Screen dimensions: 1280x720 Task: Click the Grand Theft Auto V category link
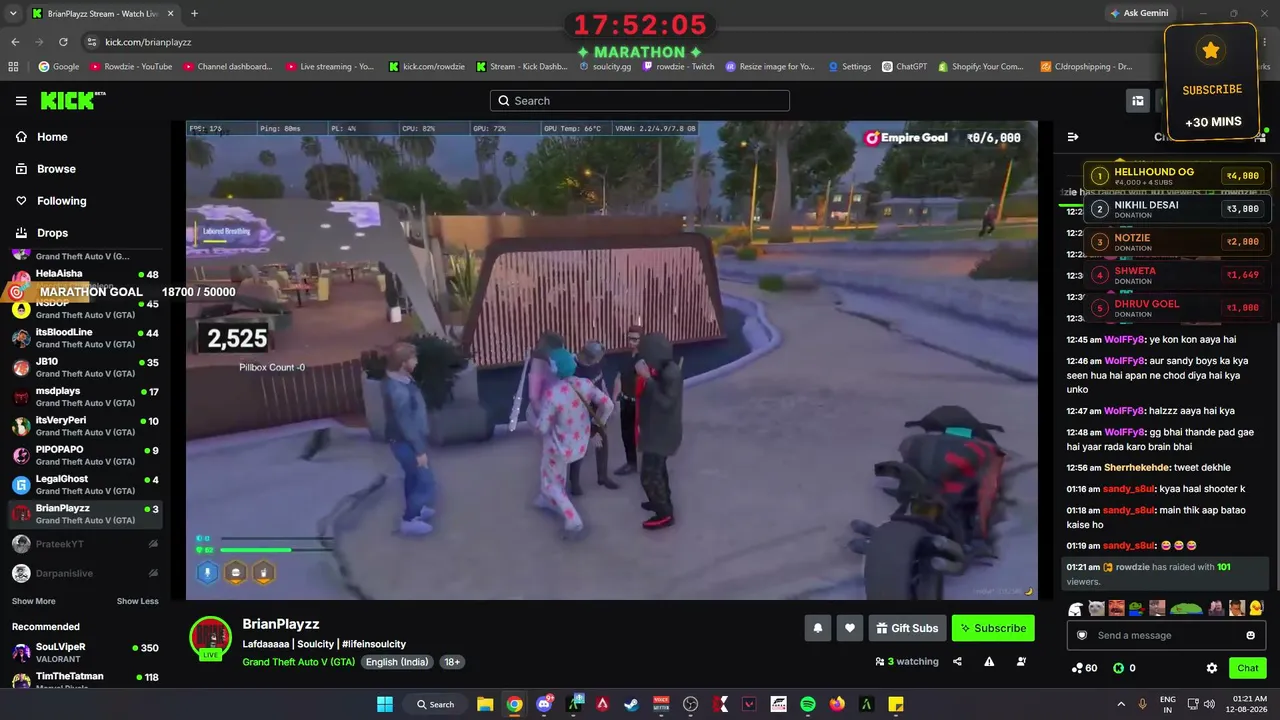coord(299,662)
